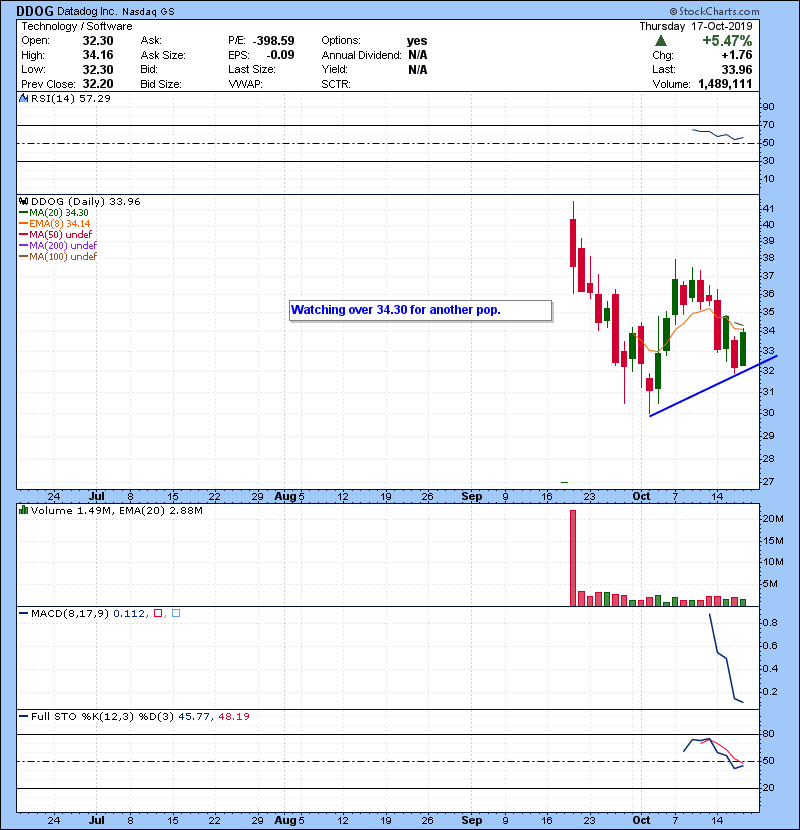Select the High price value 34.16
800x830 pixels.
pos(98,55)
